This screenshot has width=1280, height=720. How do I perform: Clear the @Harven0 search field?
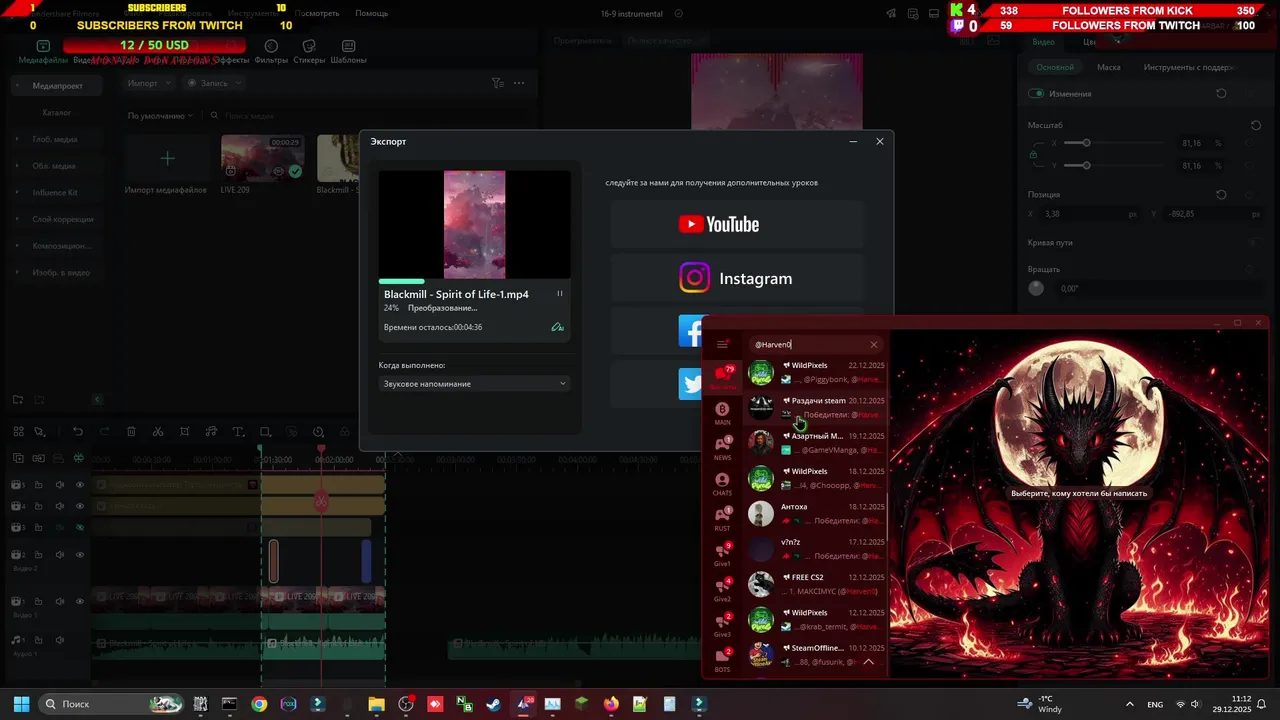tap(873, 344)
